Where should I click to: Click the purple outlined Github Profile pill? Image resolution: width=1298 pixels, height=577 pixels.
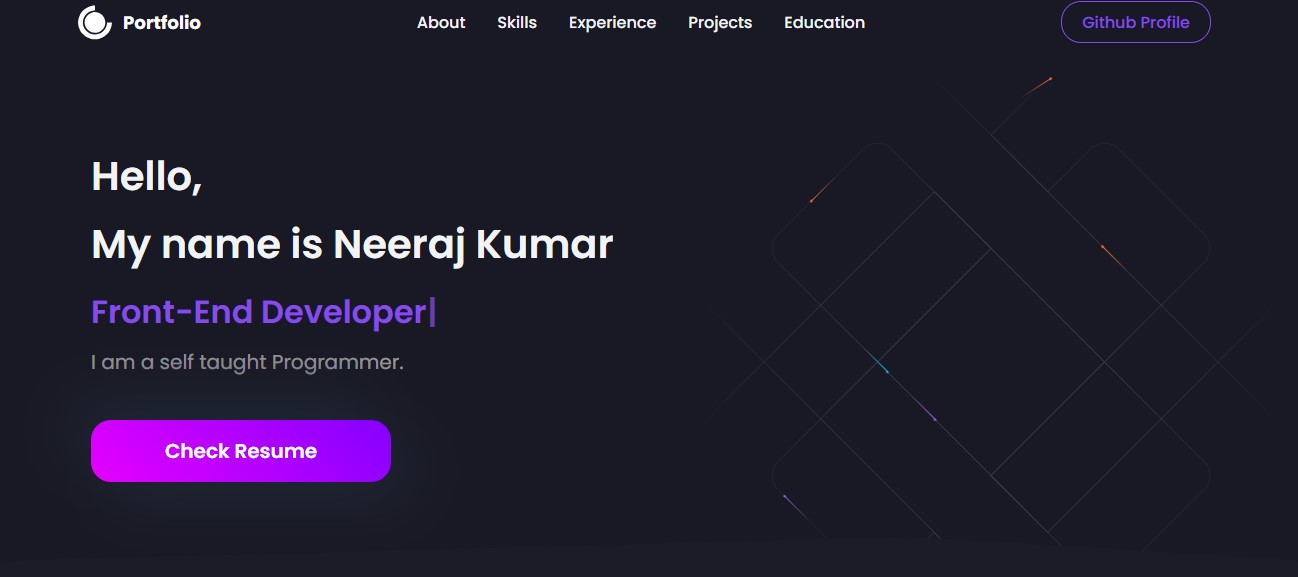1135,21
